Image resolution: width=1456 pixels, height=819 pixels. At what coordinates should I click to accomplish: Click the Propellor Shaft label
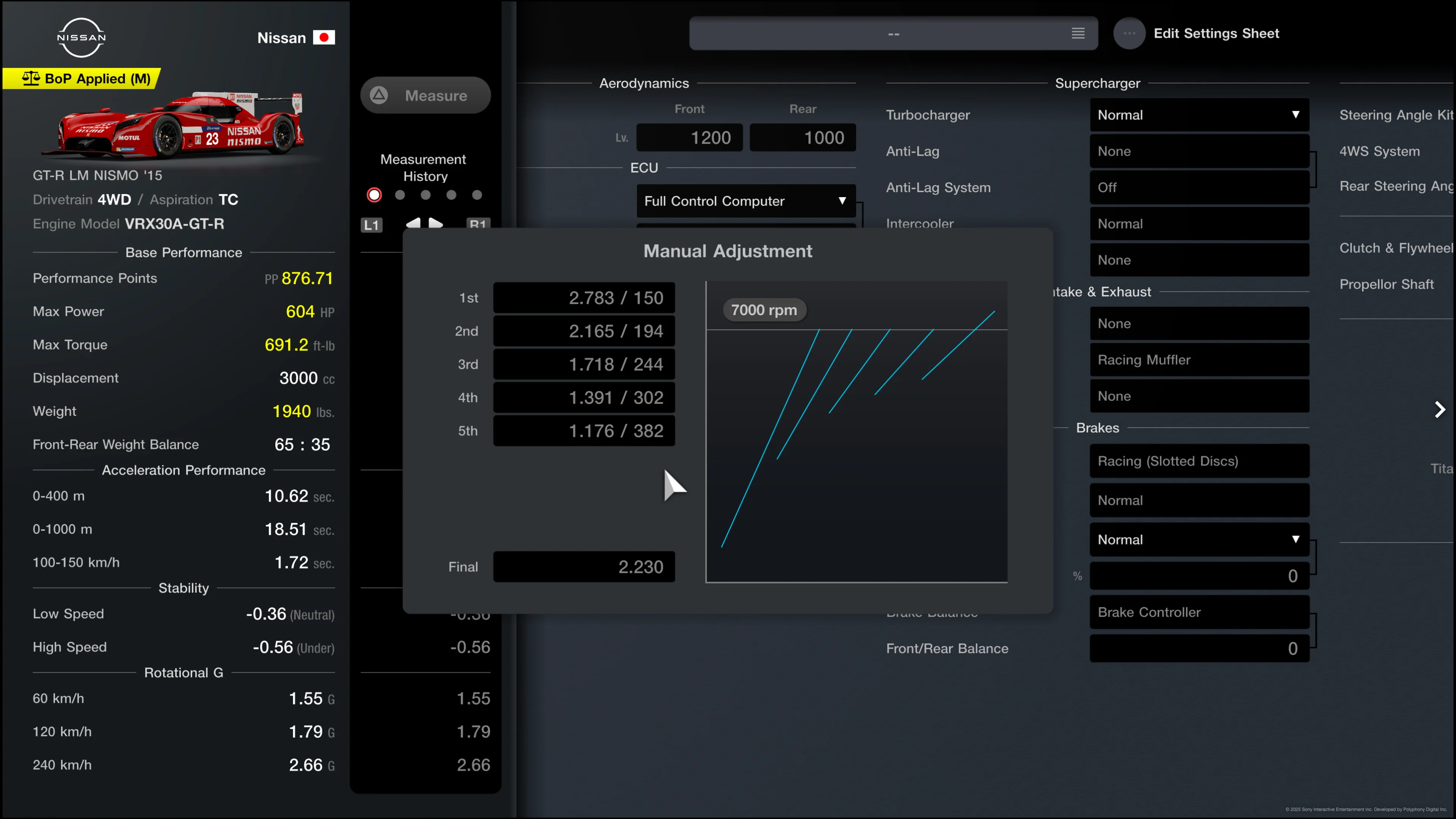(1387, 284)
